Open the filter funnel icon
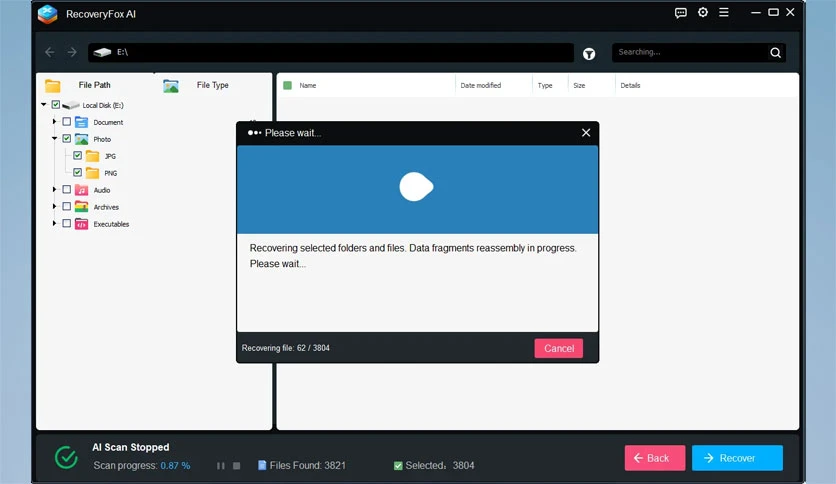 (x=589, y=54)
